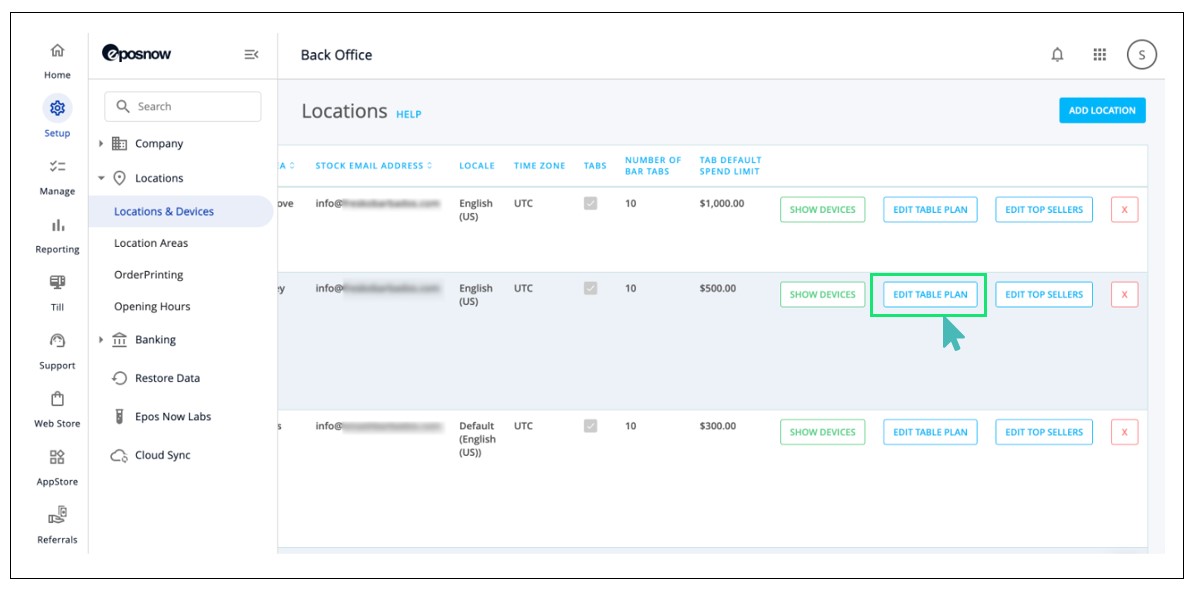Toggle Tabs checkbox in $1,000.00 row
The image size is (1192, 589).
coord(590,203)
